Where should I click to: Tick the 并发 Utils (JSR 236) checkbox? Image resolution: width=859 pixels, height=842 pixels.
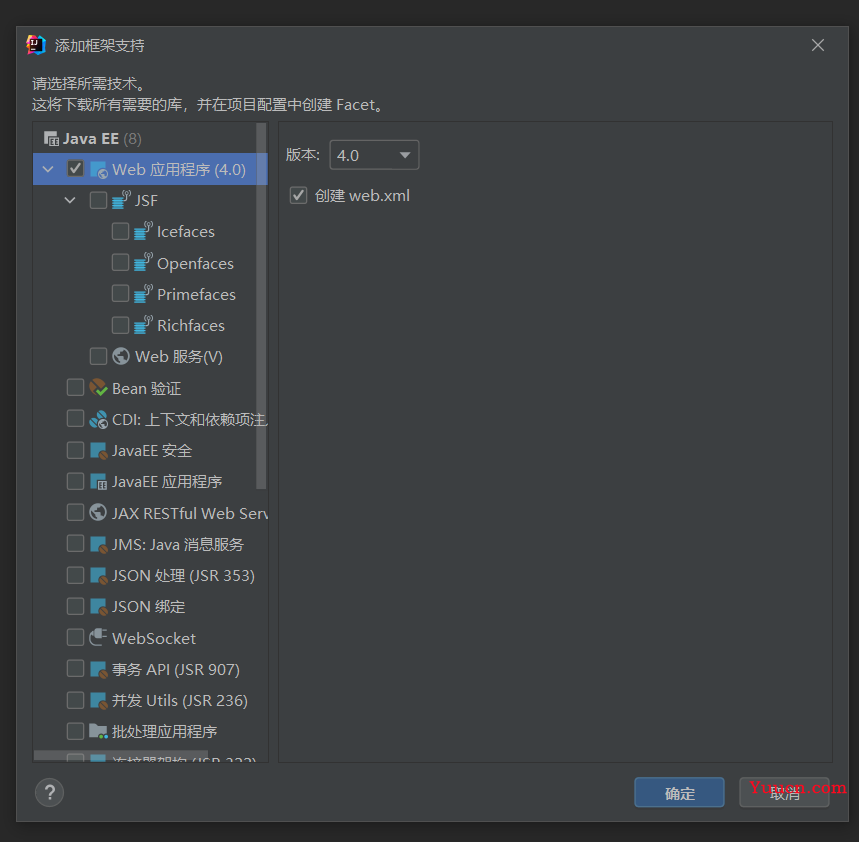point(75,700)
